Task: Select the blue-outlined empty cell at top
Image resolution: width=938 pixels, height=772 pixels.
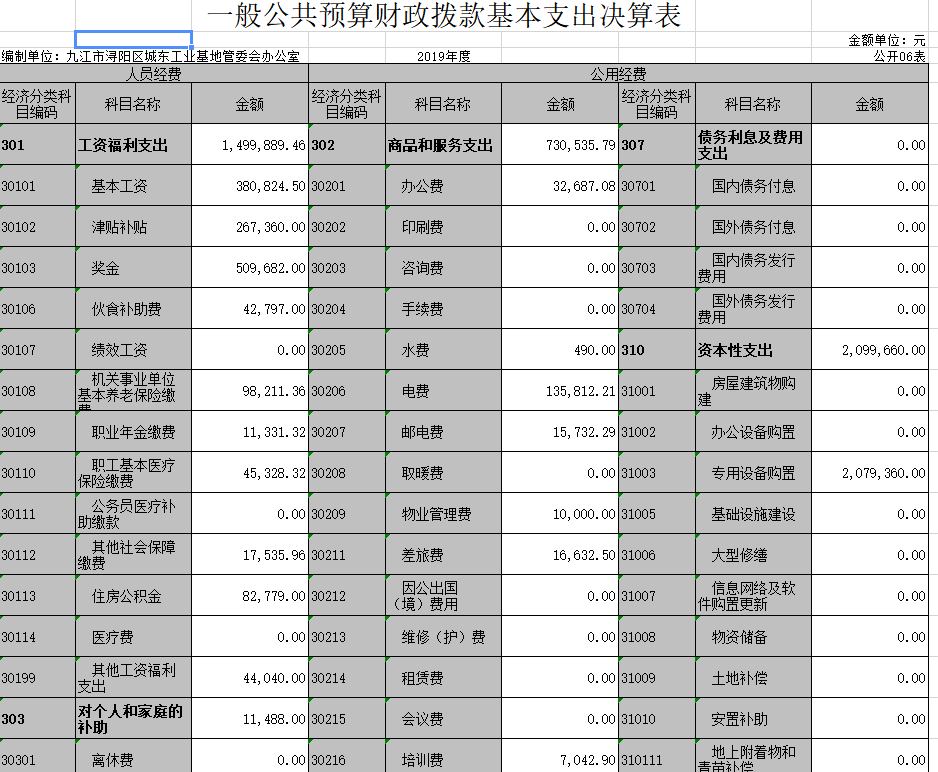Action: pyautogui.click(x=147, y=39)
